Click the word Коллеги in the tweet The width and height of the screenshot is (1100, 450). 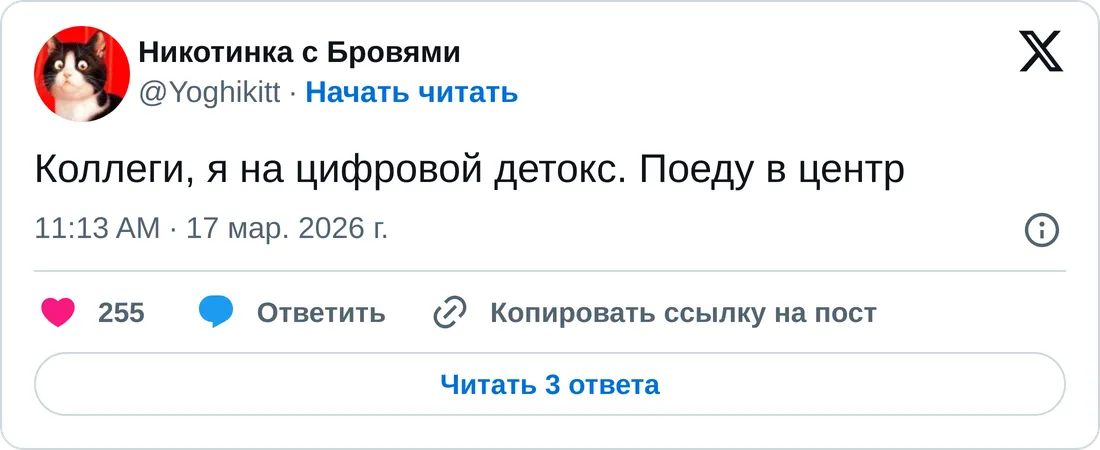coord(108,171)
